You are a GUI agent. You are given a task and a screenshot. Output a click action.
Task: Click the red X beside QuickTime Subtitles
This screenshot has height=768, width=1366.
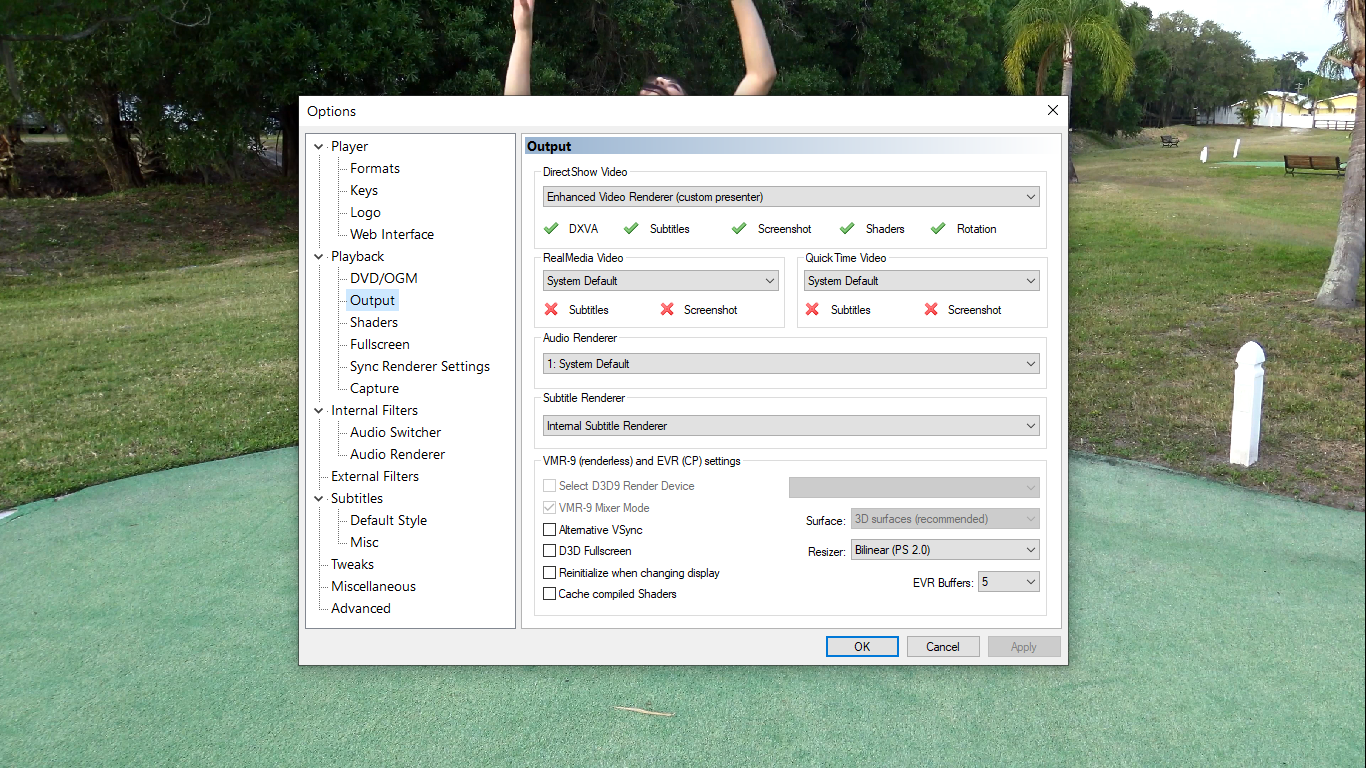point(812,309)
